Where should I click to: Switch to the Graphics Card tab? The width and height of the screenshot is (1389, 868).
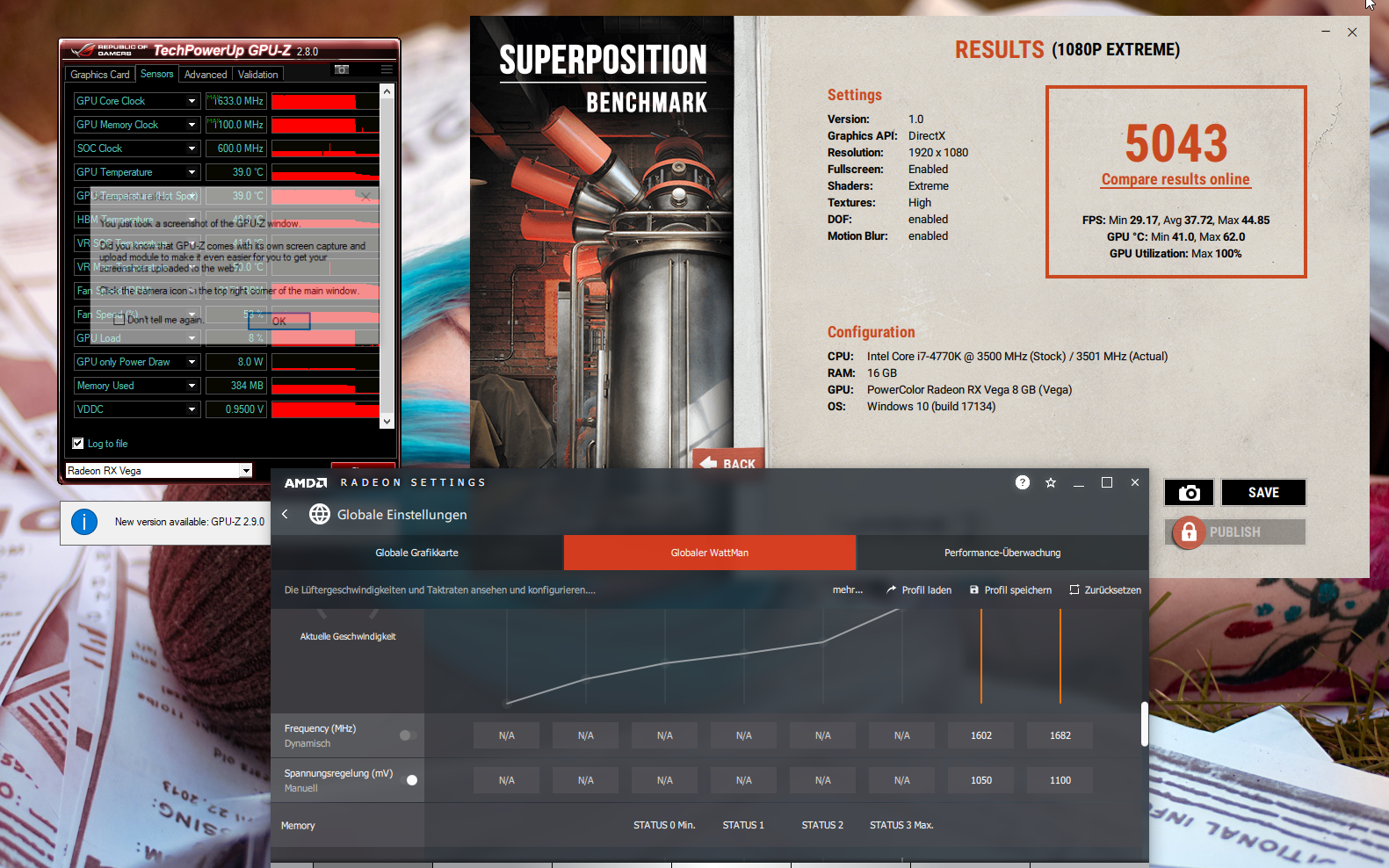coord(100,75)
